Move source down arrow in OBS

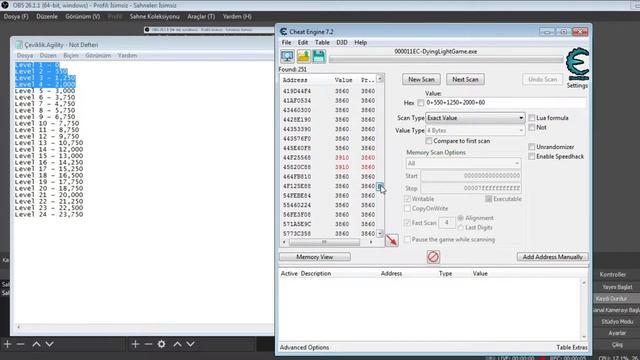190,344
